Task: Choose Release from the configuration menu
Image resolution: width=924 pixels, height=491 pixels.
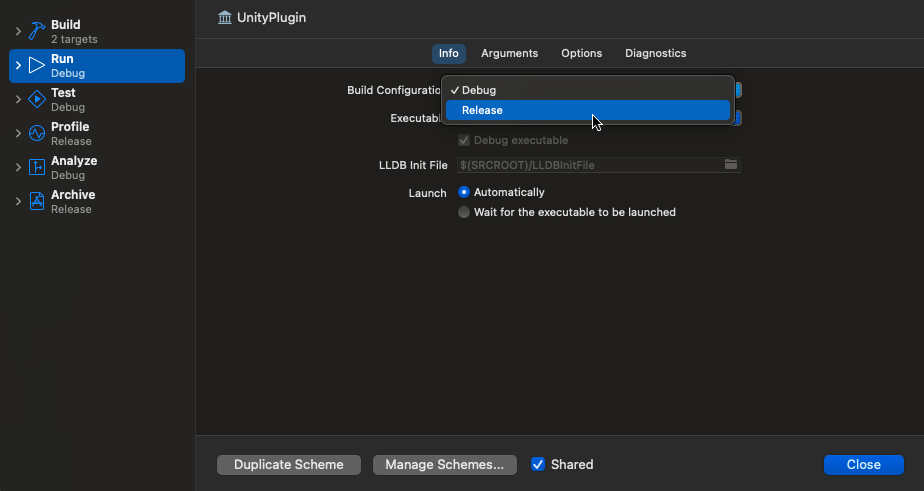Action: pos(588,110)
